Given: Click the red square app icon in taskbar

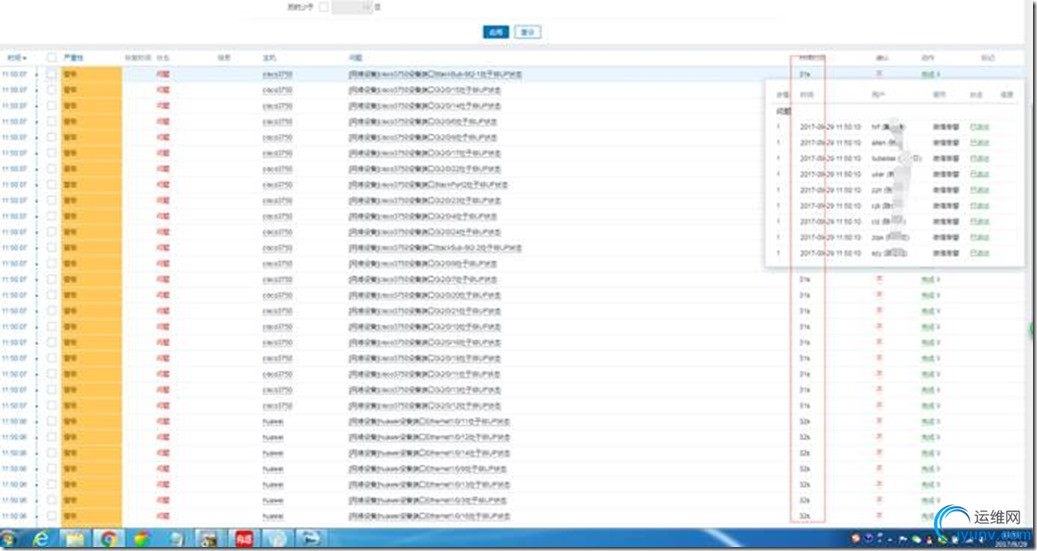Looking at the screenshot, I should tap(244, 539).
